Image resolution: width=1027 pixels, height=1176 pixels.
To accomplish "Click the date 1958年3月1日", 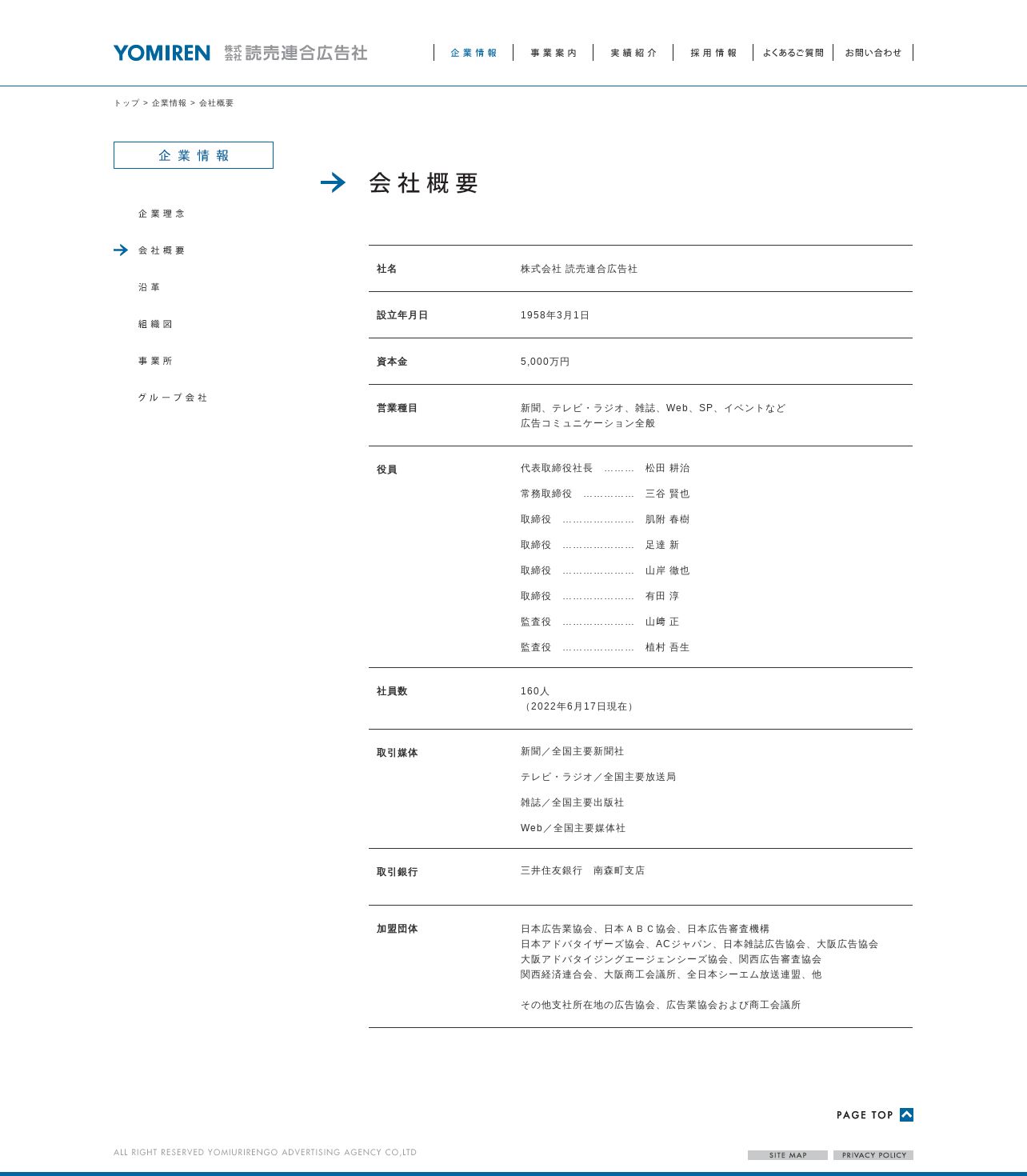I will pos(555,315).
